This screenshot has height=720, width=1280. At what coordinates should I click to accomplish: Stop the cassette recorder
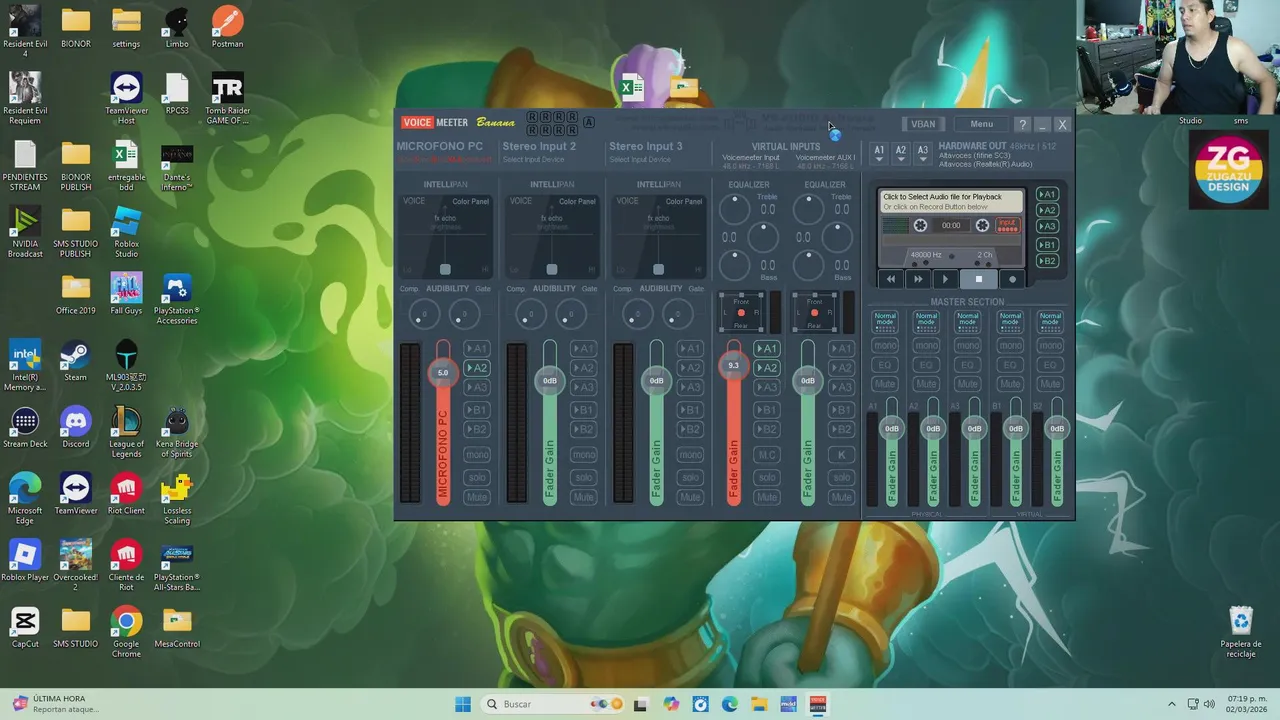[978, 279]
